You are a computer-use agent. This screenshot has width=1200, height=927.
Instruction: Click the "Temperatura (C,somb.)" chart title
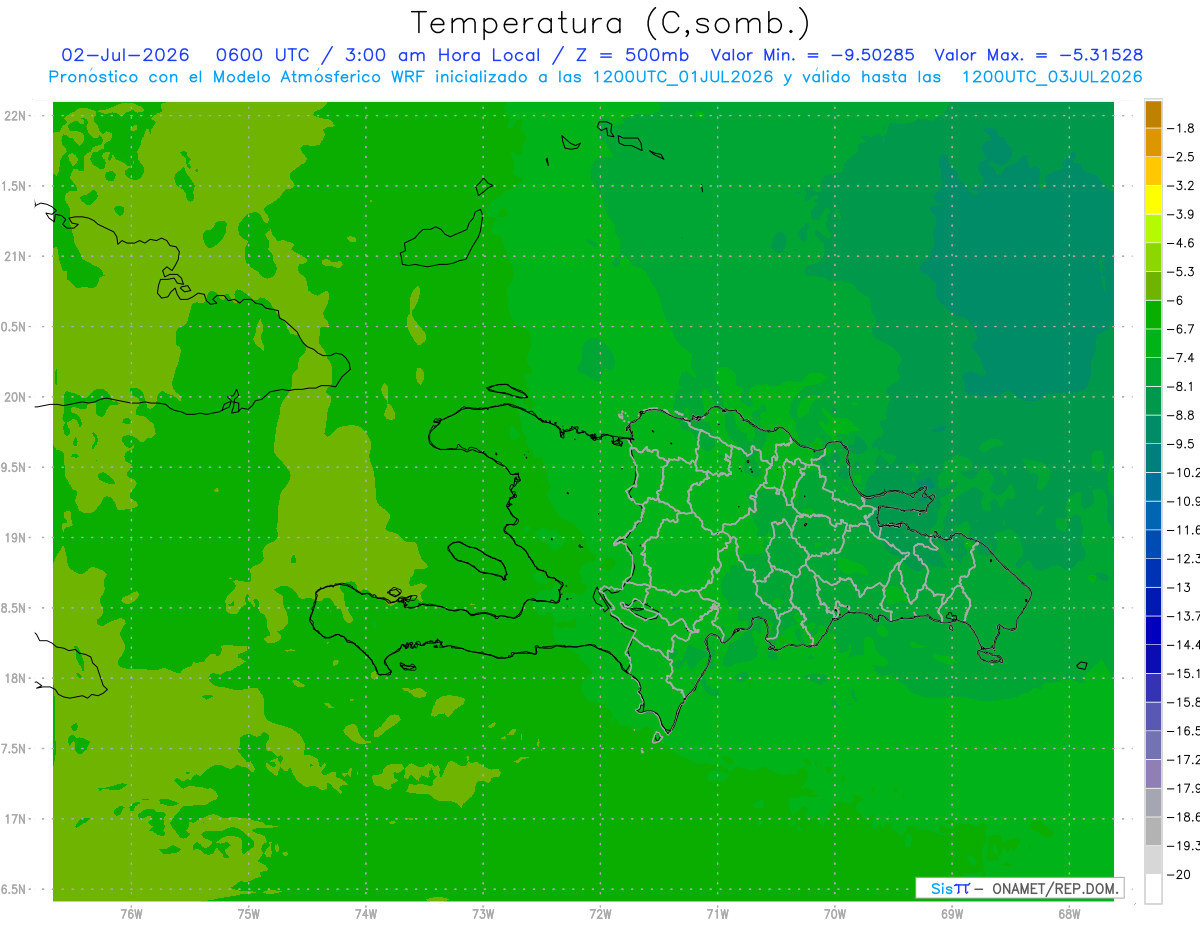coord(610,23)
